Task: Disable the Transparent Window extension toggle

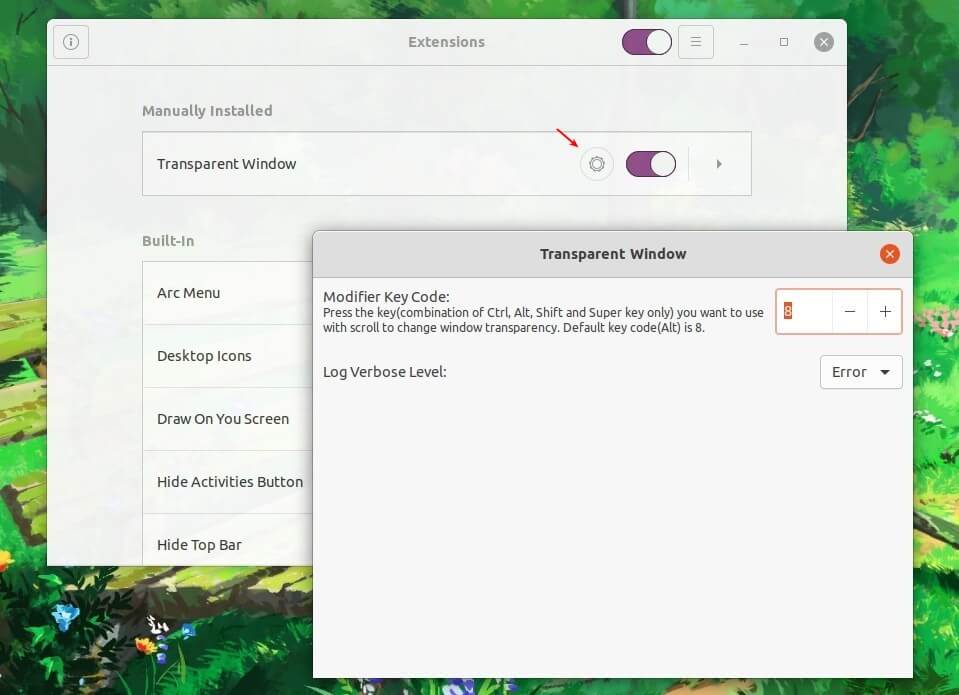Action: (x=650, y=163)
